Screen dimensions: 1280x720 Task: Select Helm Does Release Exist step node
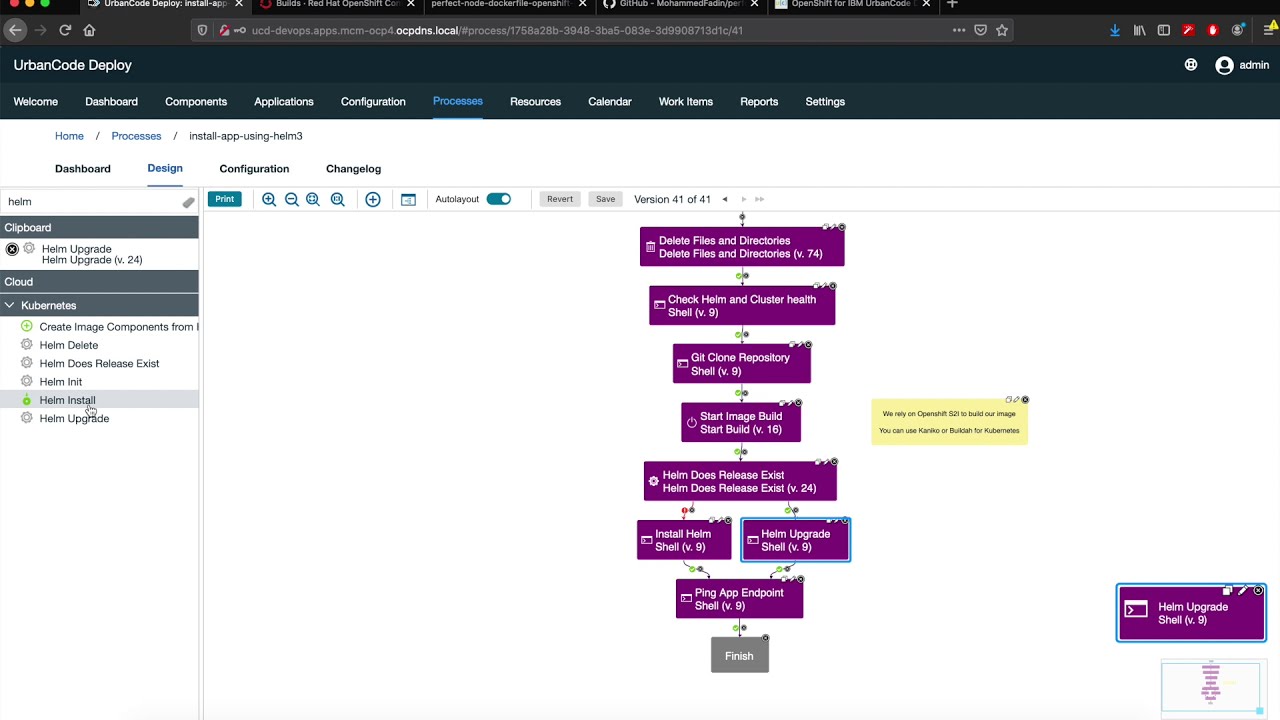(740, 482)
